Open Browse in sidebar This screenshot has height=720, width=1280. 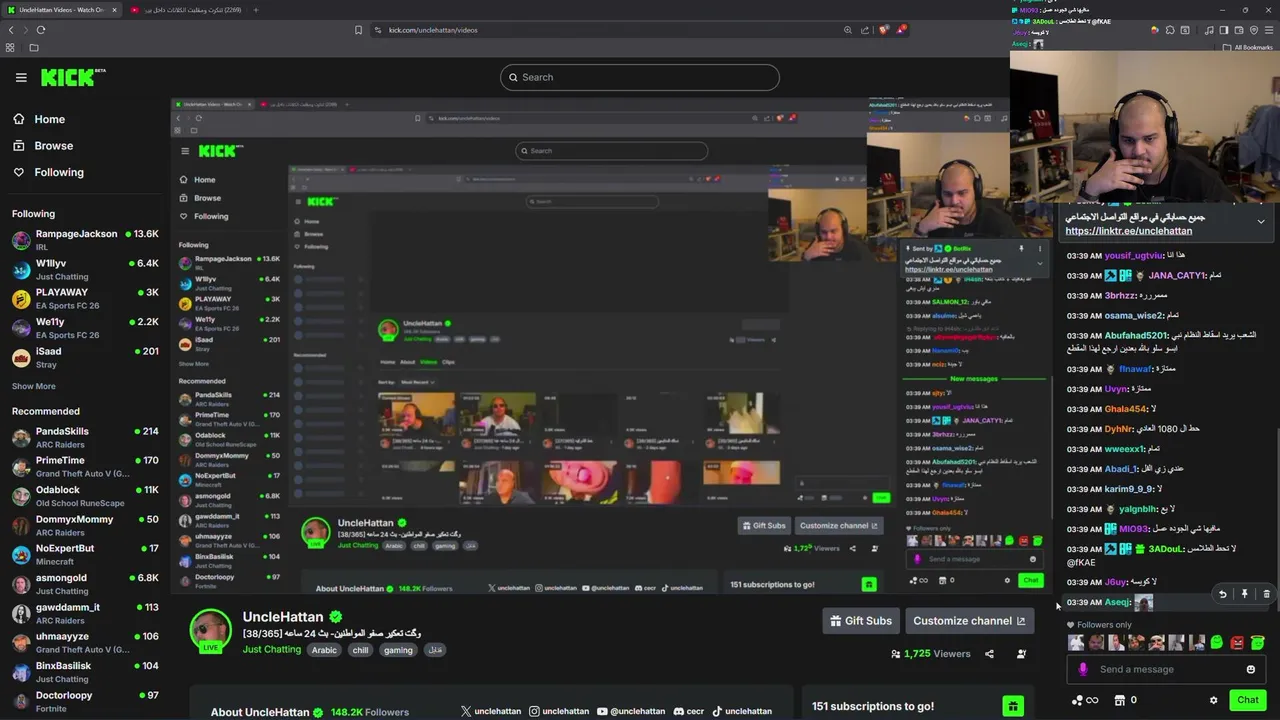(x=43, y=146)
